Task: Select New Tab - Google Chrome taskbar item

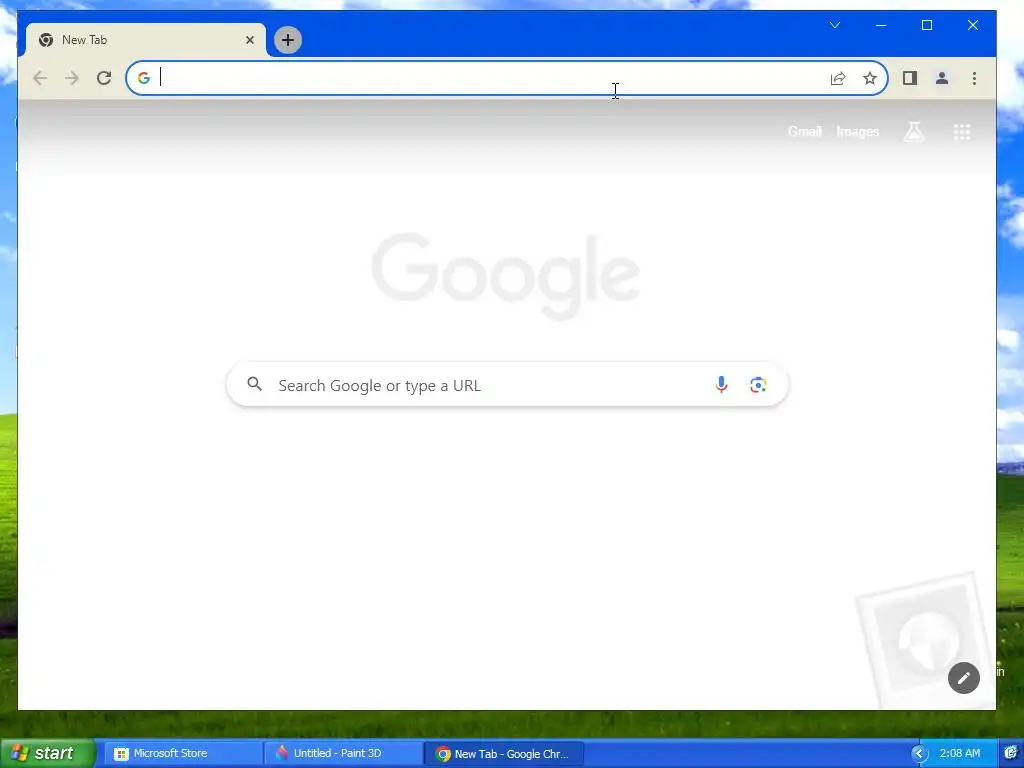Action: click(x=504, y=754)
